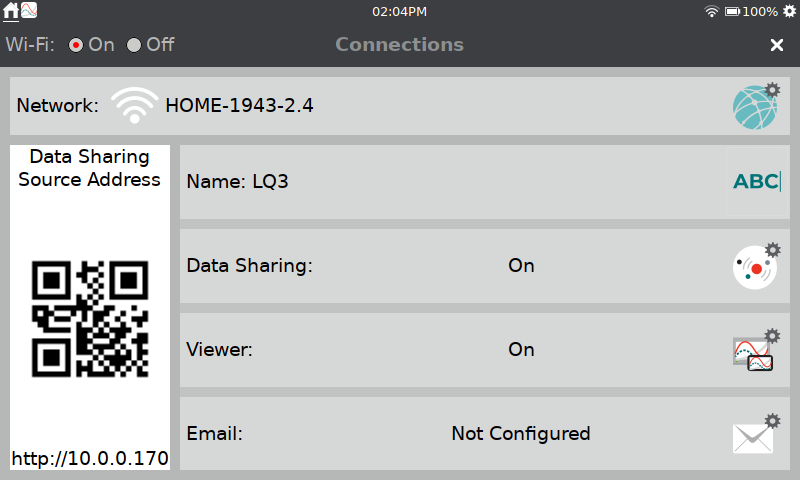The width and height of the screenshot is (800, 480).
Task: Configure Email envelope icon
Action: coord(757,434)
